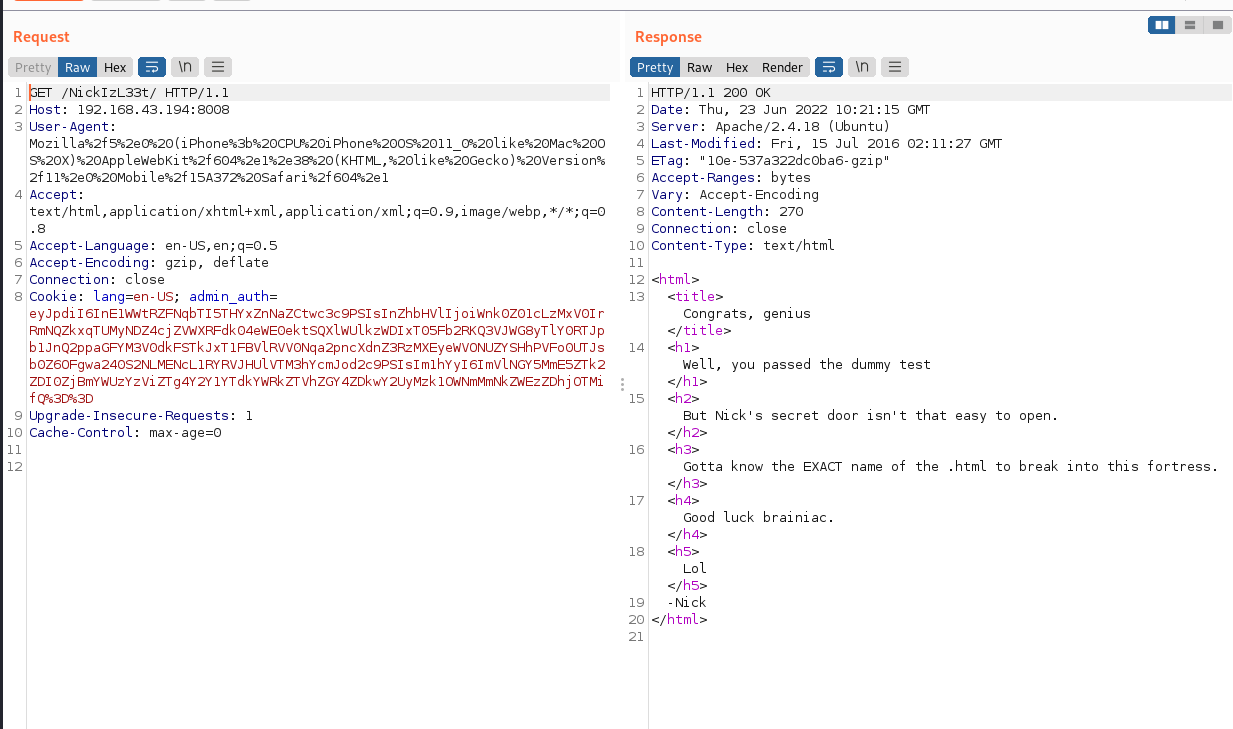Open the Render tab for the Response
The image size is (1233, 729).
coord(782,67)
